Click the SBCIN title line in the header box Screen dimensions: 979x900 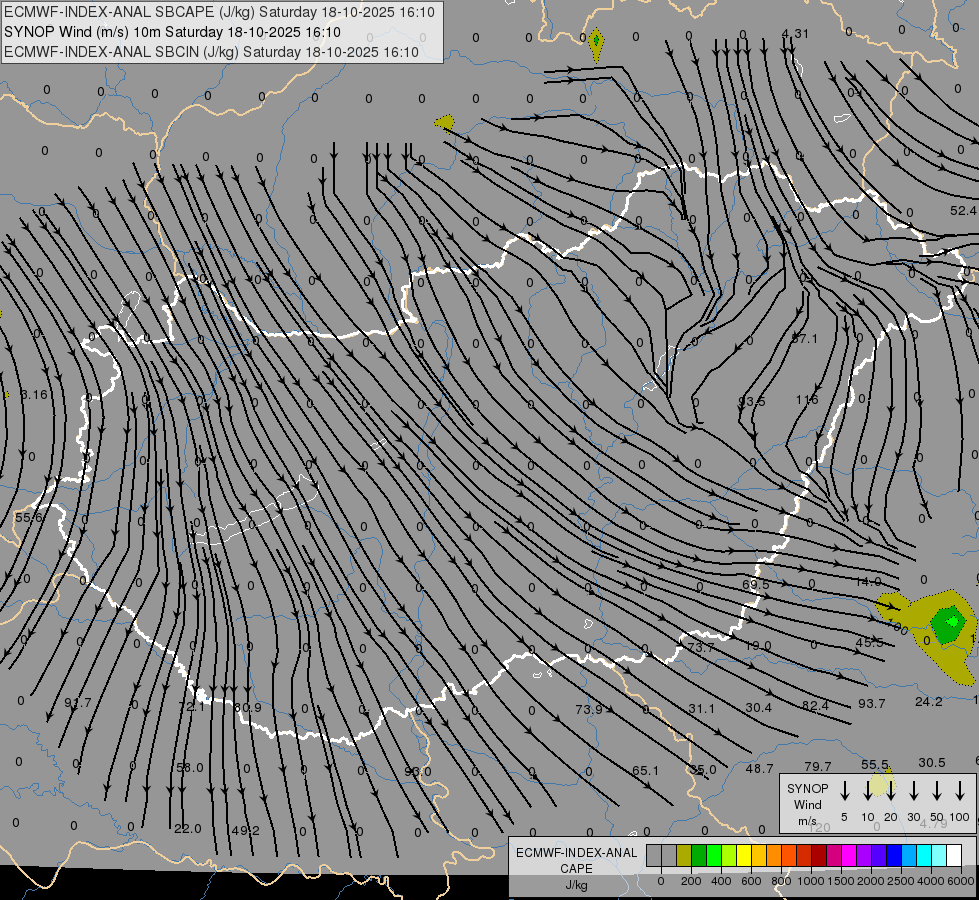[211, 52]
